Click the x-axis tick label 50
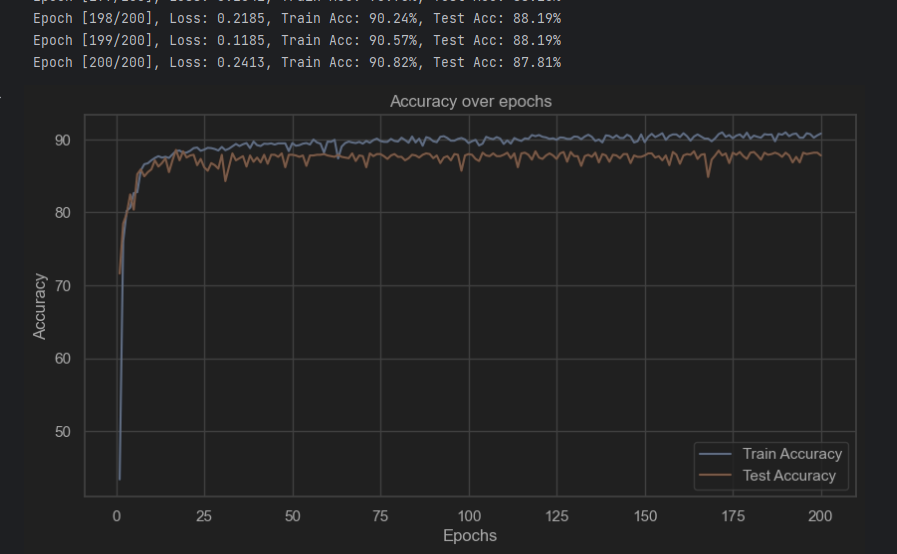This screenshot has height=554, width=897. [292, 516]
